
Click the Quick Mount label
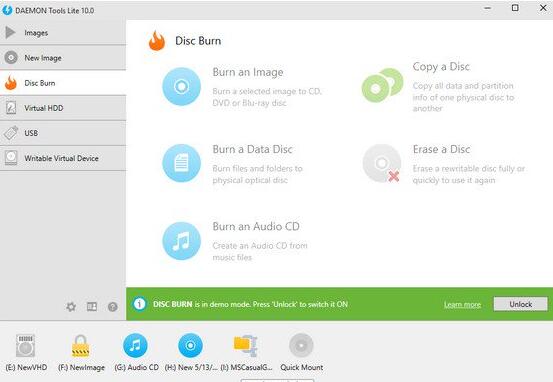(302, 367)
